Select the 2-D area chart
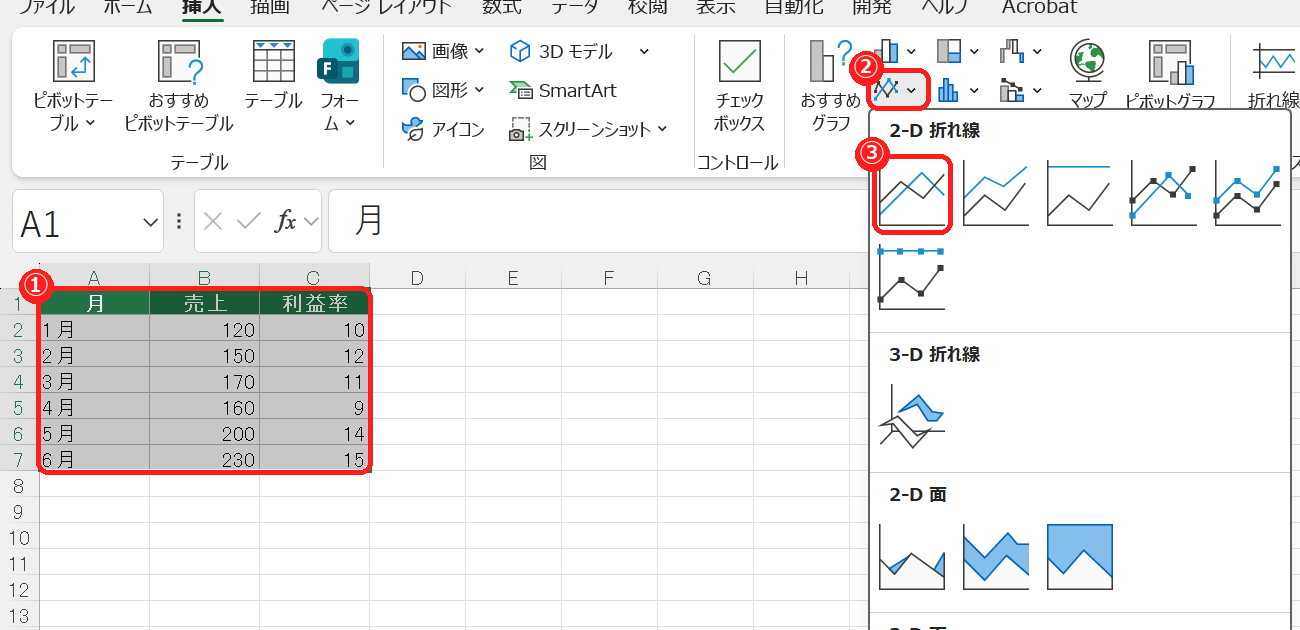 coord(912,557)
